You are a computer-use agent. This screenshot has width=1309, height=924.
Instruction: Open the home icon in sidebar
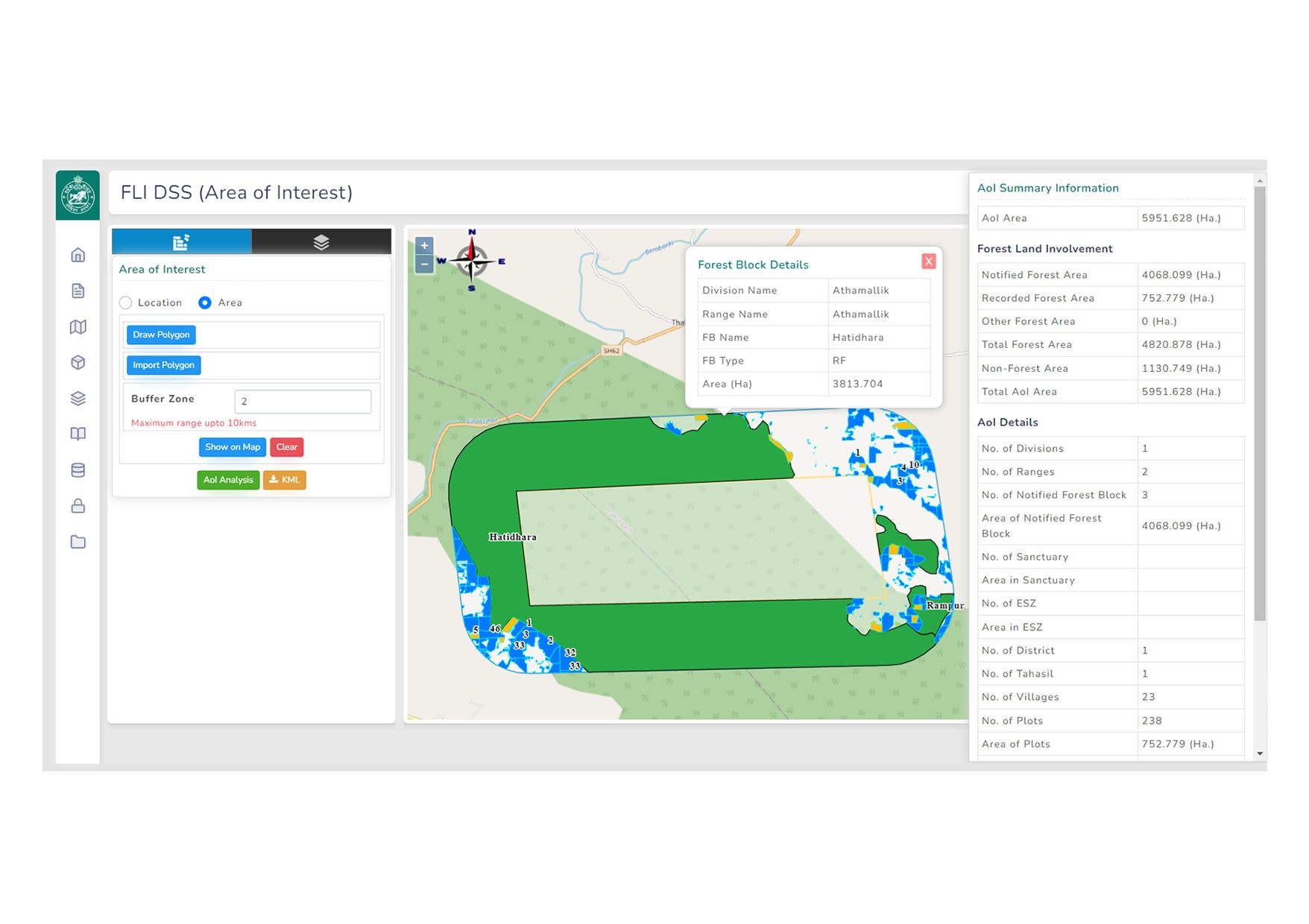[78, 255]
